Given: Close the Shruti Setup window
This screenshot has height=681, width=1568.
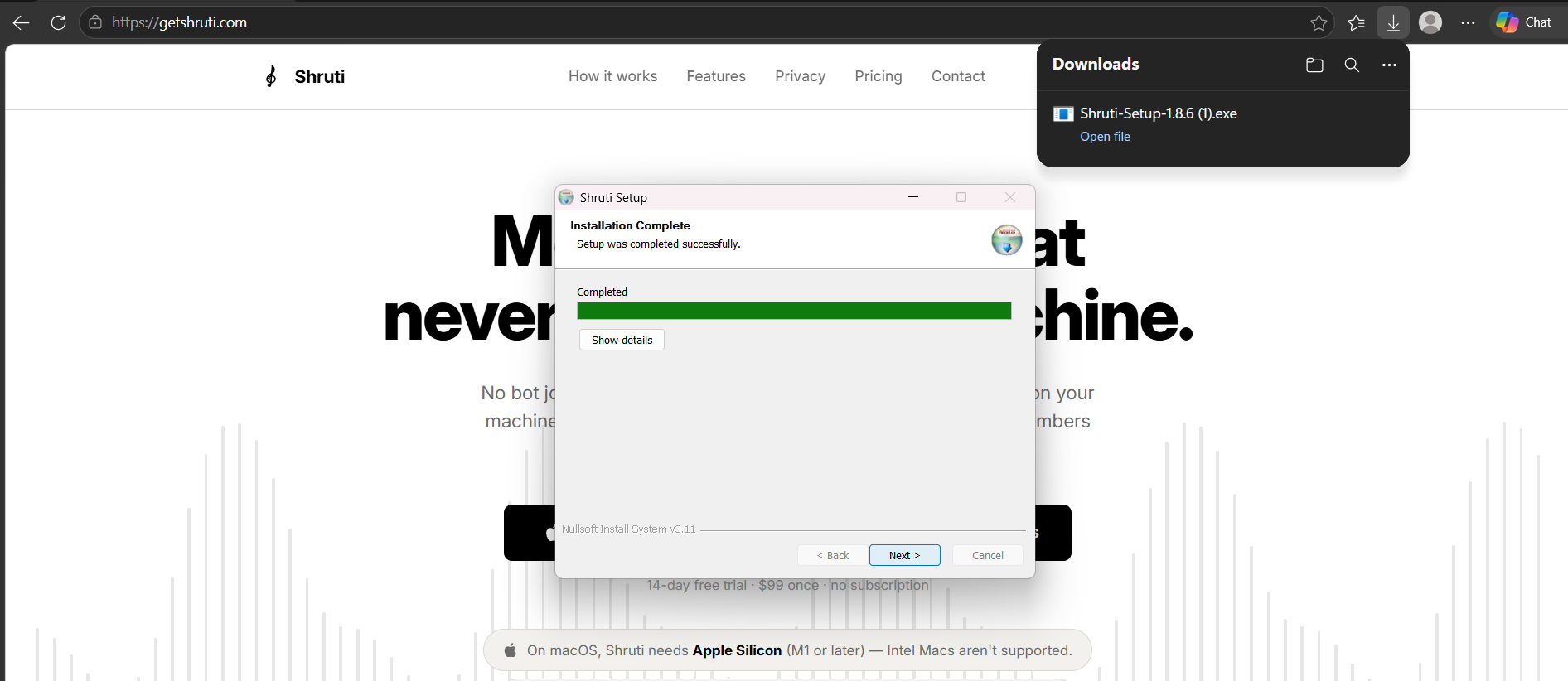Looking at the screenshot, I should (x=1009, y=197).
